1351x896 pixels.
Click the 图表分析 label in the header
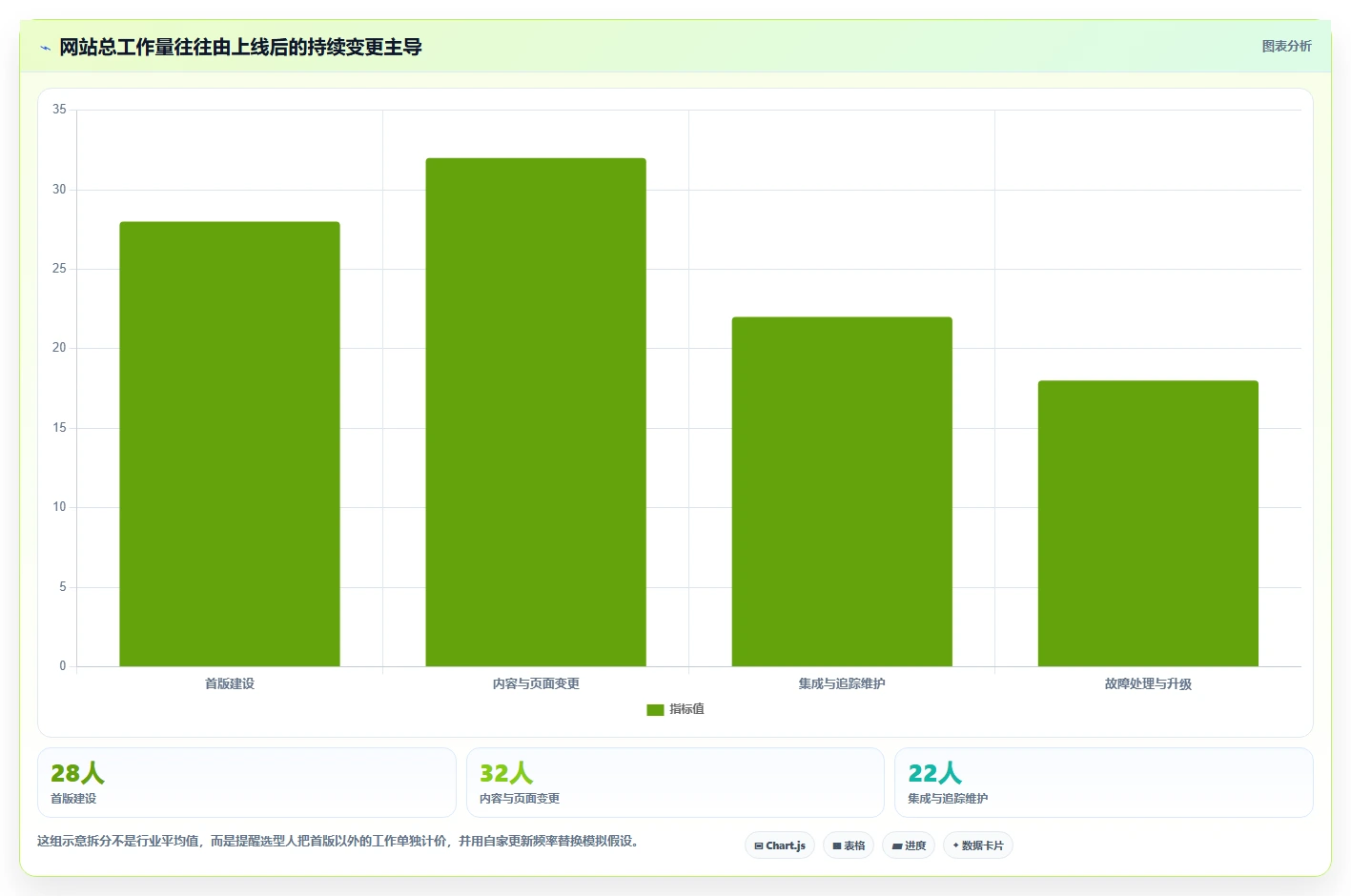[1286, 46]
